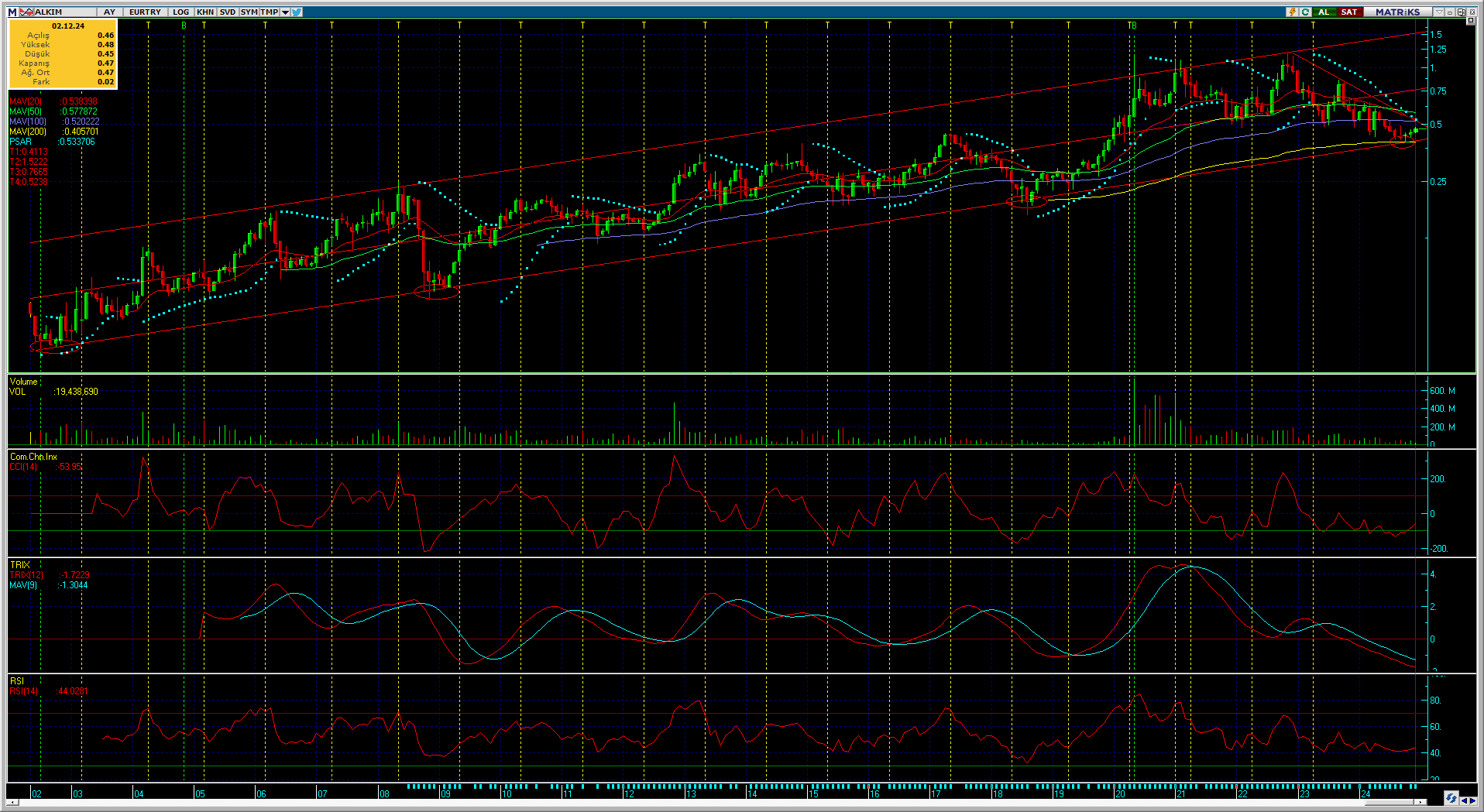Toggle the KHN option in toolbar

205,12
